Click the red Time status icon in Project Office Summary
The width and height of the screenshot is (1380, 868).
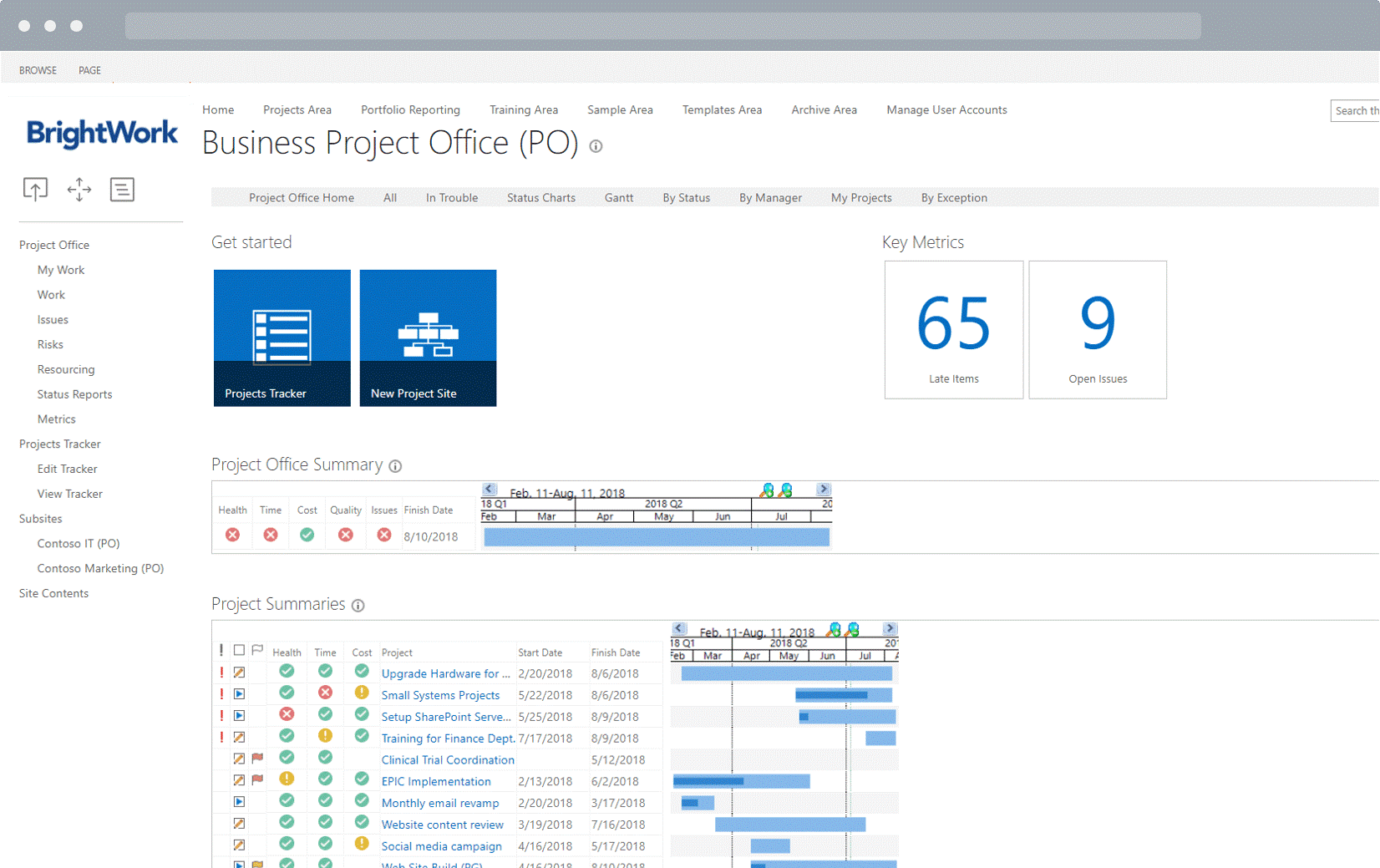point(270,535)
